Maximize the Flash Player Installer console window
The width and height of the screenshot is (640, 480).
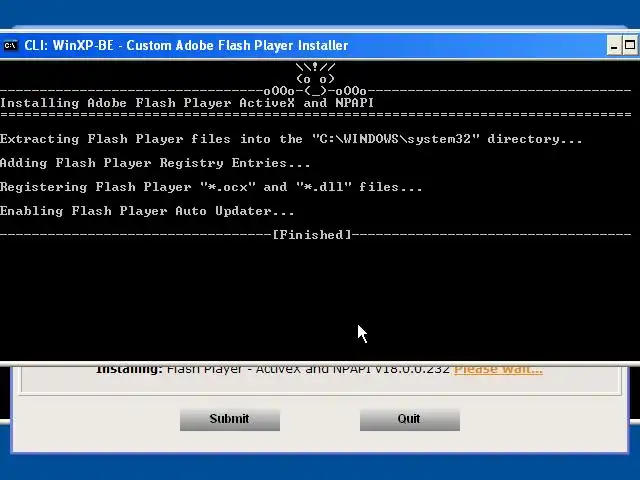pyautogui.click(x=630, y=45)
